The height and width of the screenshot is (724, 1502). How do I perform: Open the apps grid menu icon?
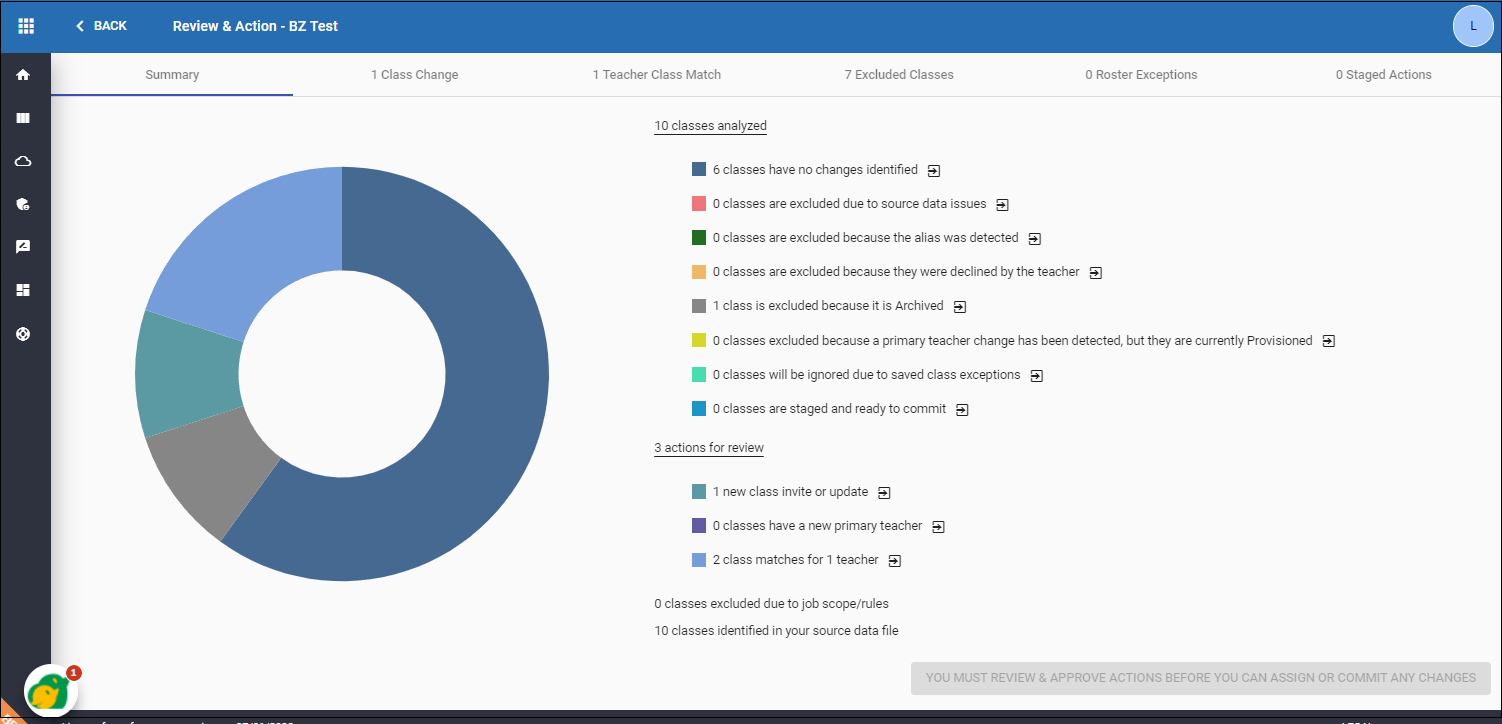[x=26, y=26]
